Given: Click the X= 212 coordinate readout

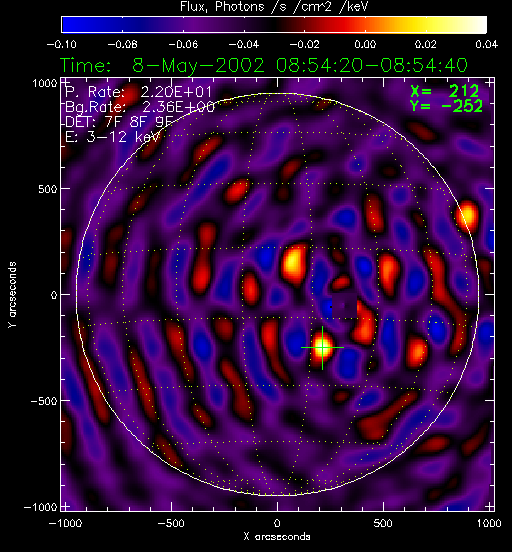Looking at the screenshot, I should coord(445,92).
